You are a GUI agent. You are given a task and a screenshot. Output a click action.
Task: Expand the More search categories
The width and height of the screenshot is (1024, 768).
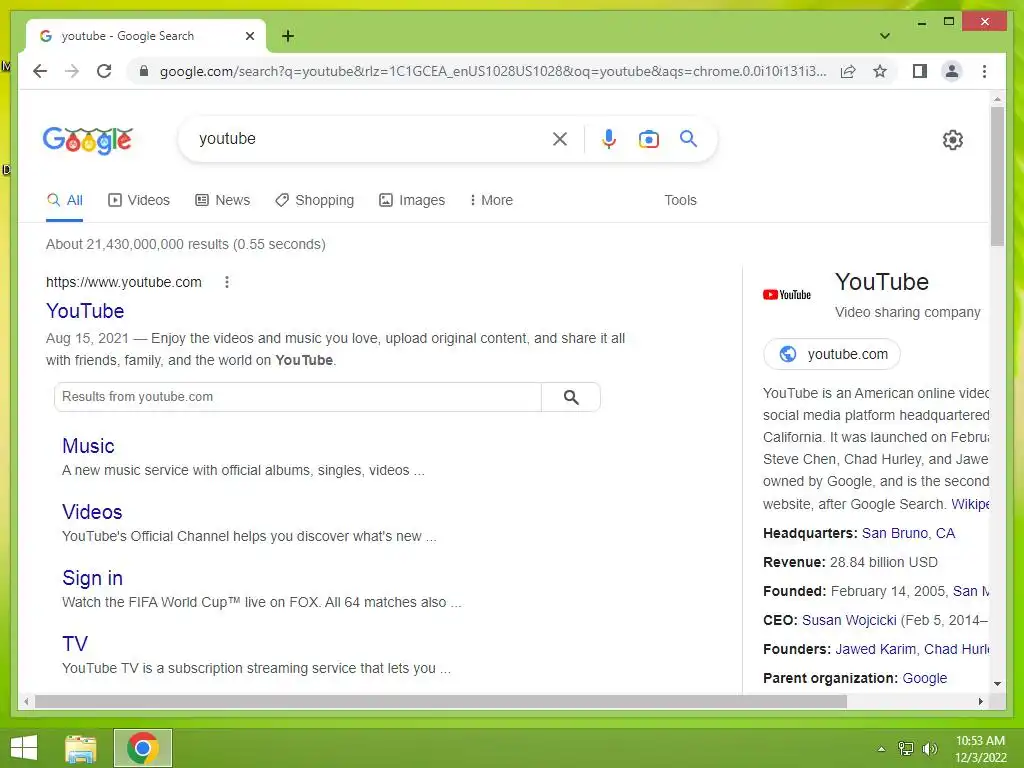click(491, 200)
